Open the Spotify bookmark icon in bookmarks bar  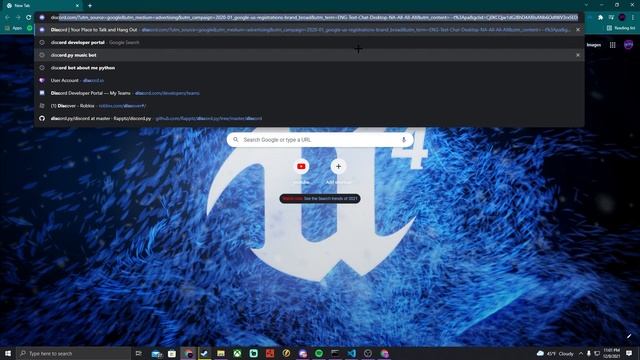point(30,28)
